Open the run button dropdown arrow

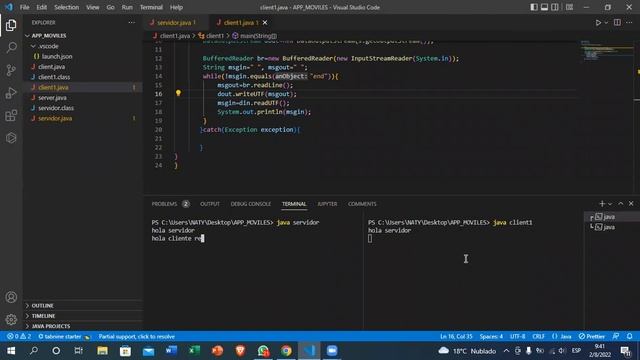606,23
